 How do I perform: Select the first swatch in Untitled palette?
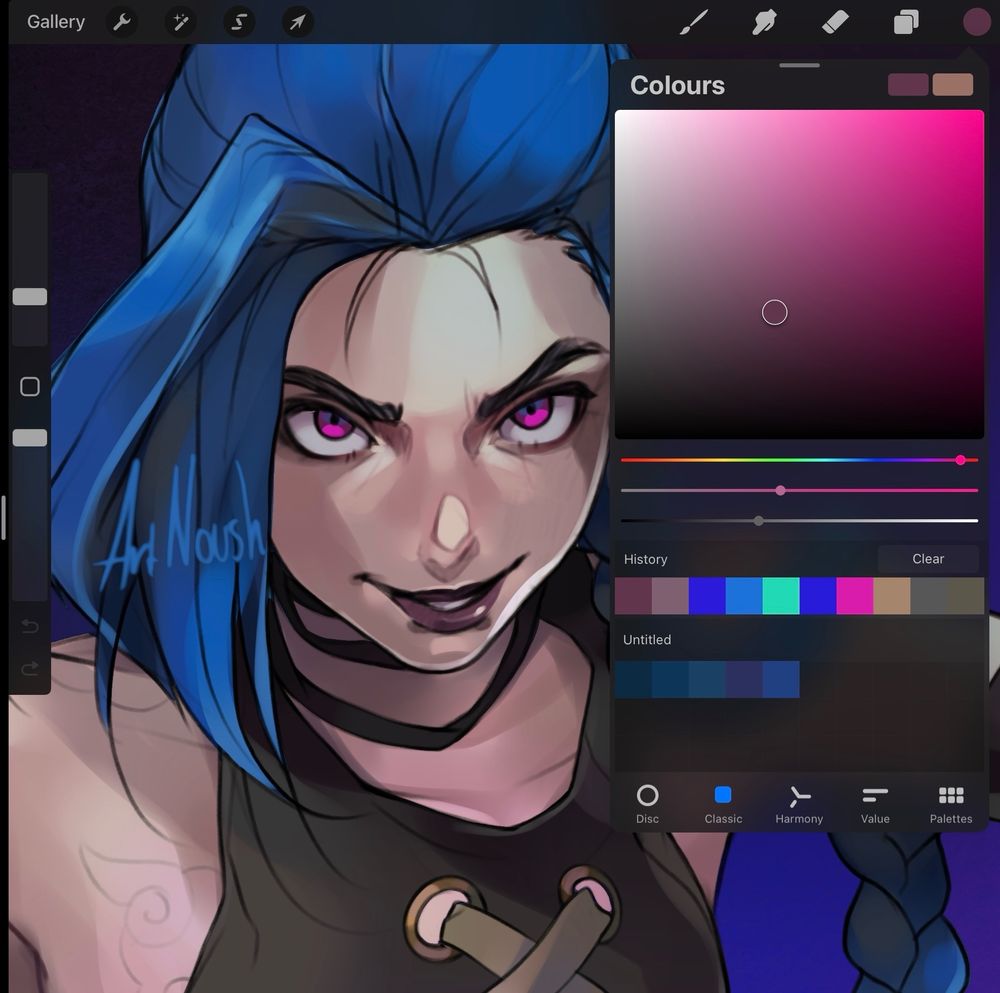click(633, 679)
